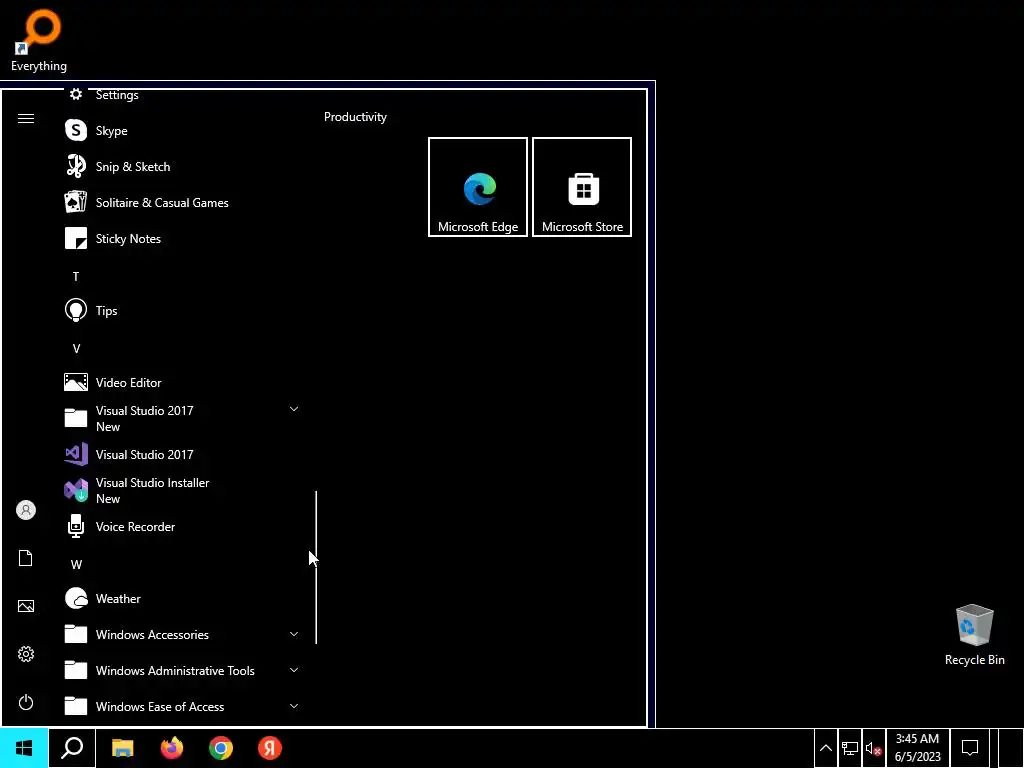Open the notification Action Center
This screenshot has width=1024, height=768.
[970, 748]
